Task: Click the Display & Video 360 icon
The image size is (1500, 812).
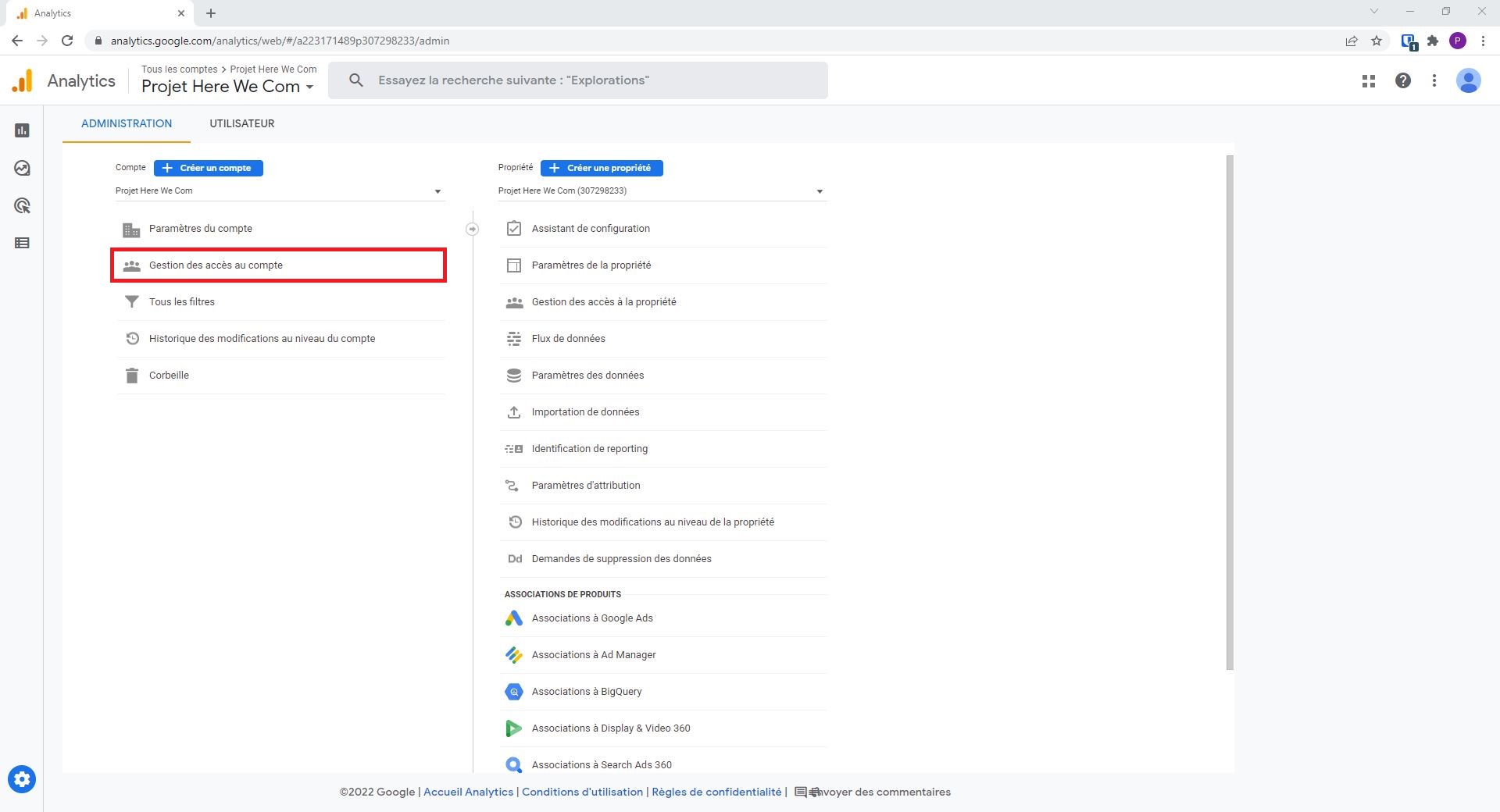Action: coord(514,728)
